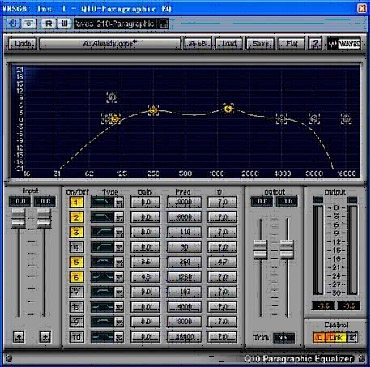Select band 5 marker on the EQ graph
This screenshot has height=367, width=370.
[x=153, y=110]
